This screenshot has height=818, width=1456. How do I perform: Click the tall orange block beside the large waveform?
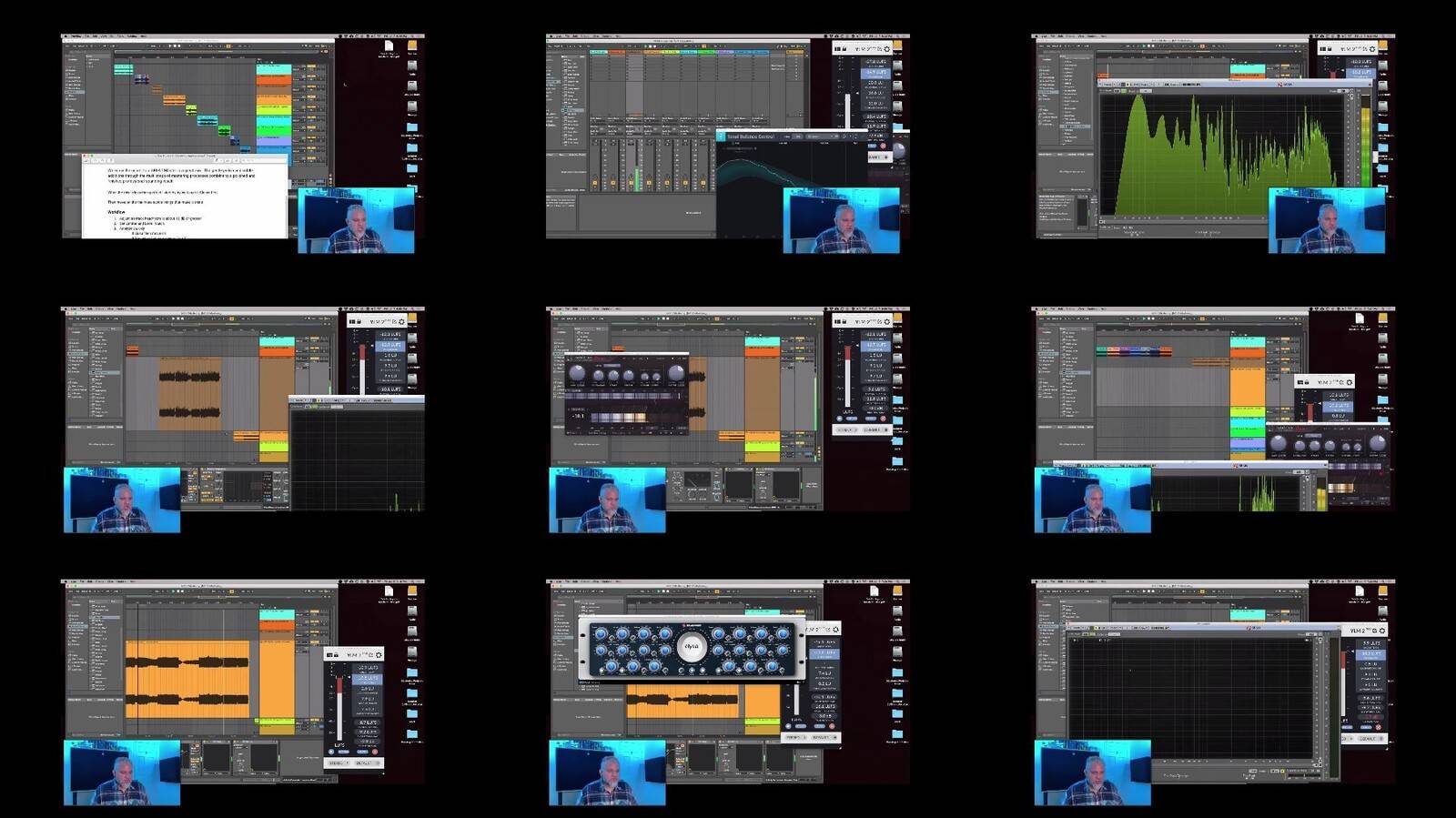coord(277,679)
